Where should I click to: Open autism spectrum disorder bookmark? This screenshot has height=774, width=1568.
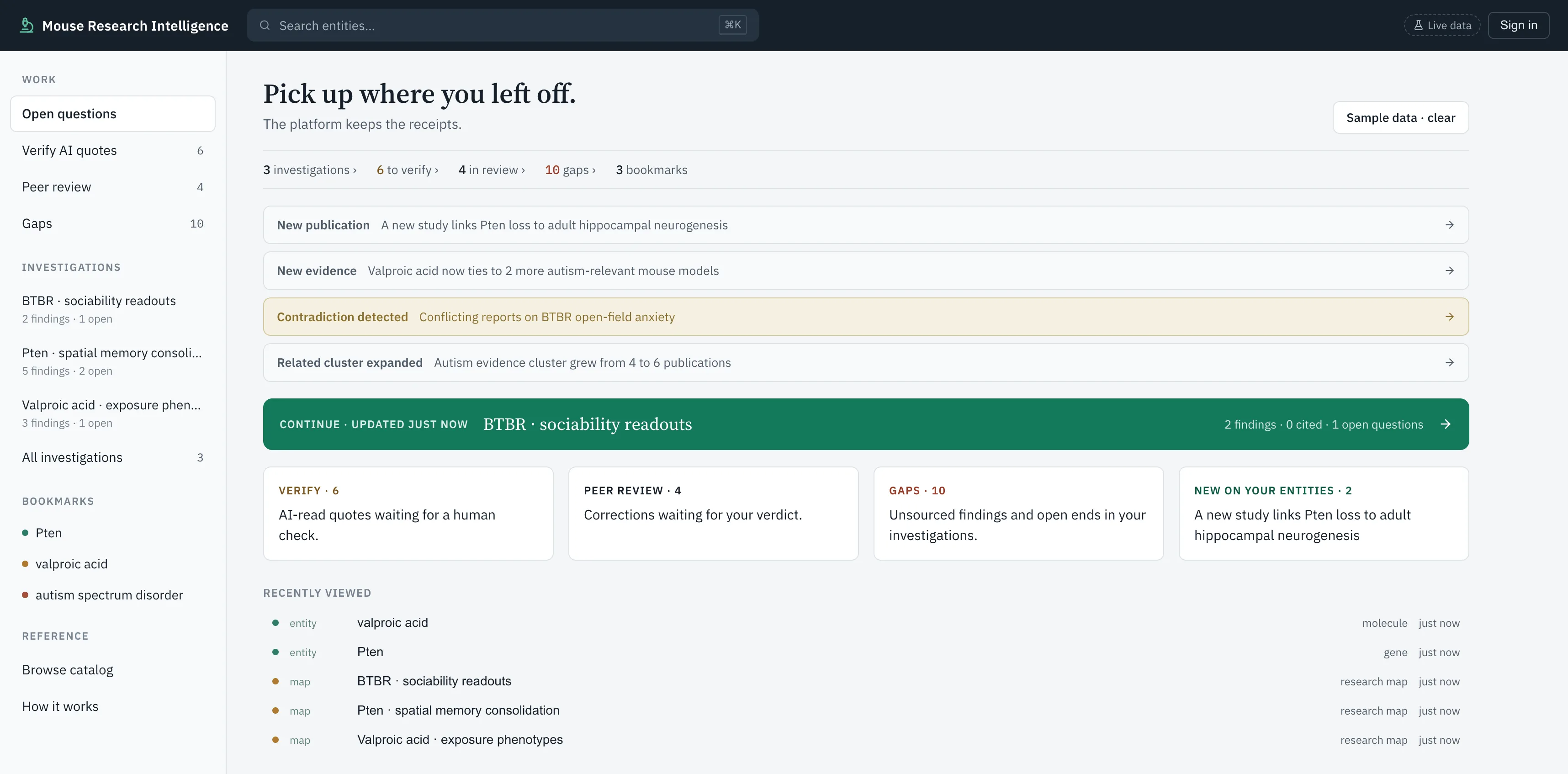(x=112, y=595)
